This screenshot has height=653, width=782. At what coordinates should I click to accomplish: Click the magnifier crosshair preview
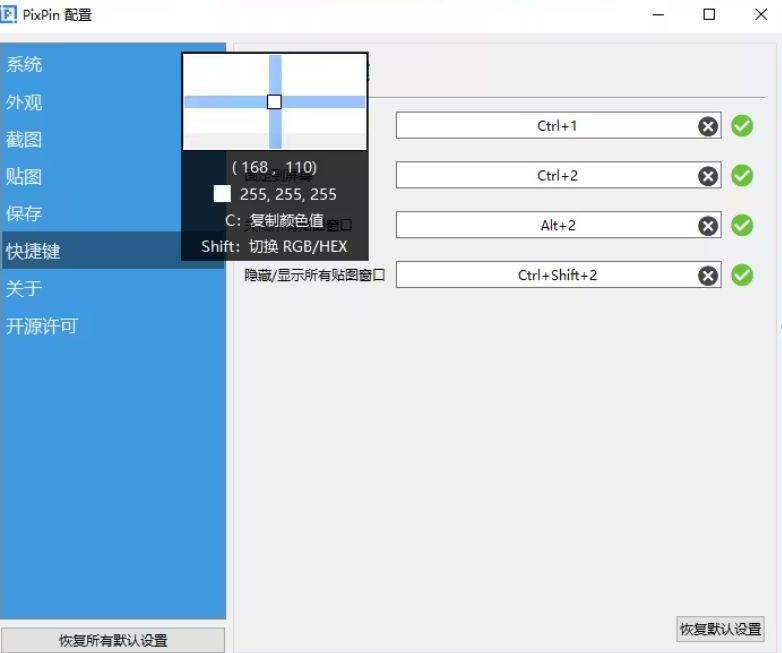click(275, 102)
